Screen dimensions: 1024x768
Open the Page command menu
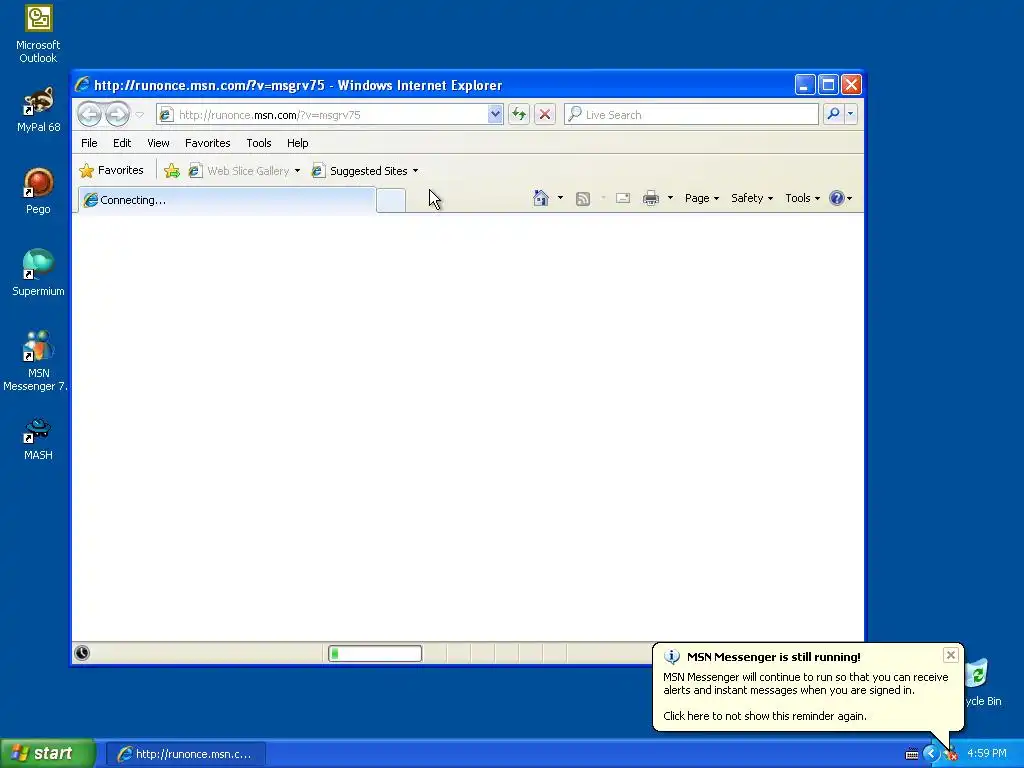[701, 198]
